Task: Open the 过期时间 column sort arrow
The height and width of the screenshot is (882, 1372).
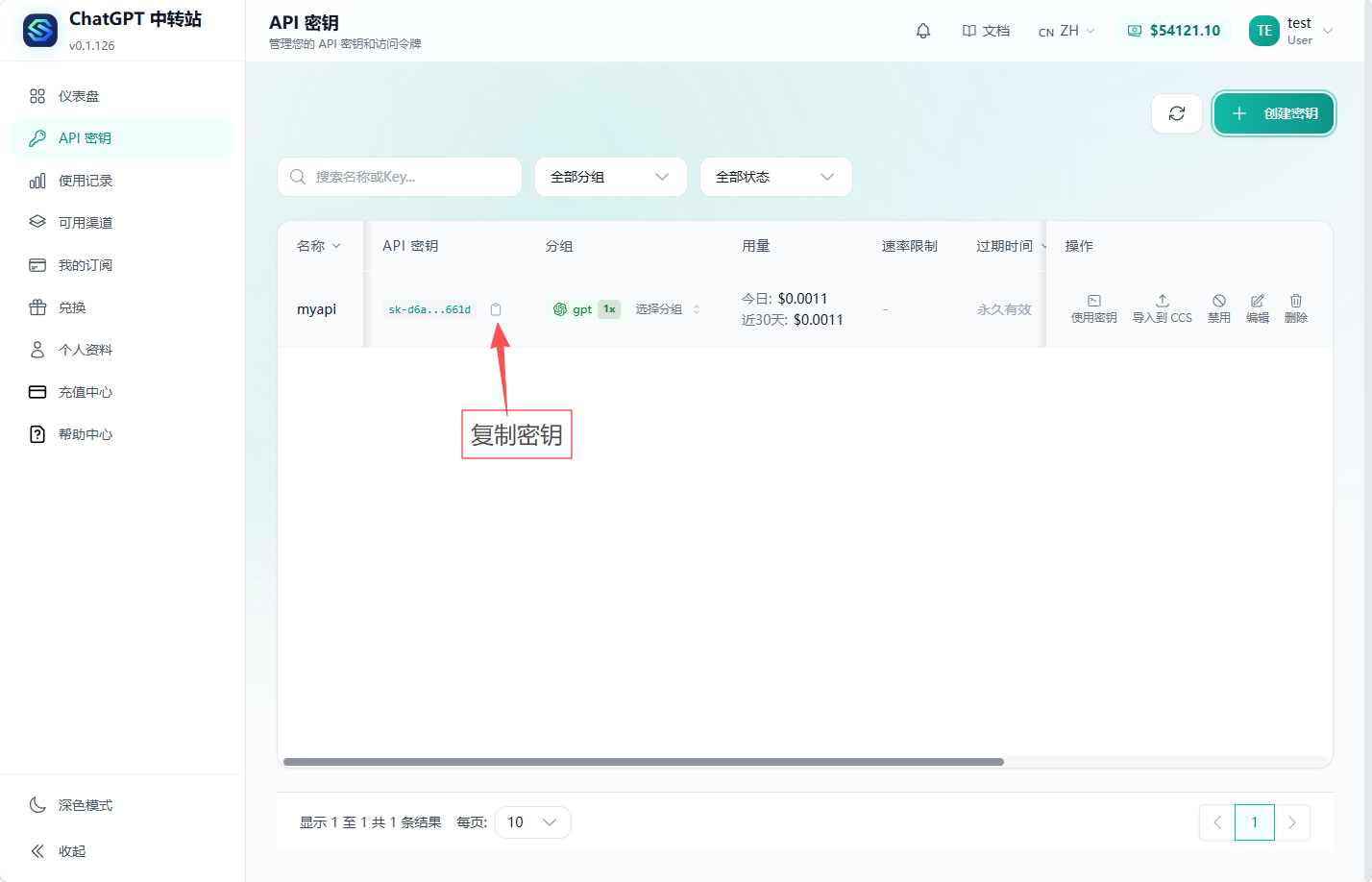Action: pos(1043,246)
